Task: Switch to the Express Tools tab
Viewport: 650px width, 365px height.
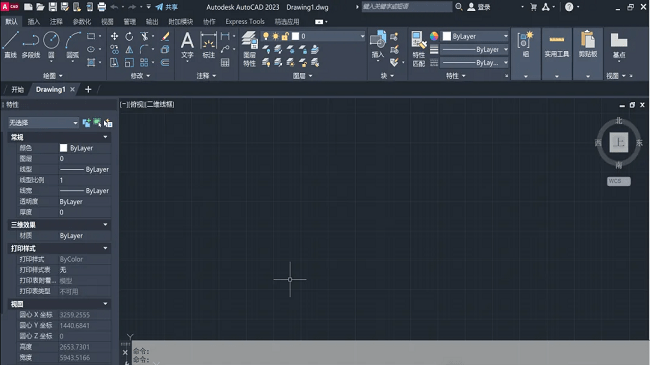Action: (245, 22)
